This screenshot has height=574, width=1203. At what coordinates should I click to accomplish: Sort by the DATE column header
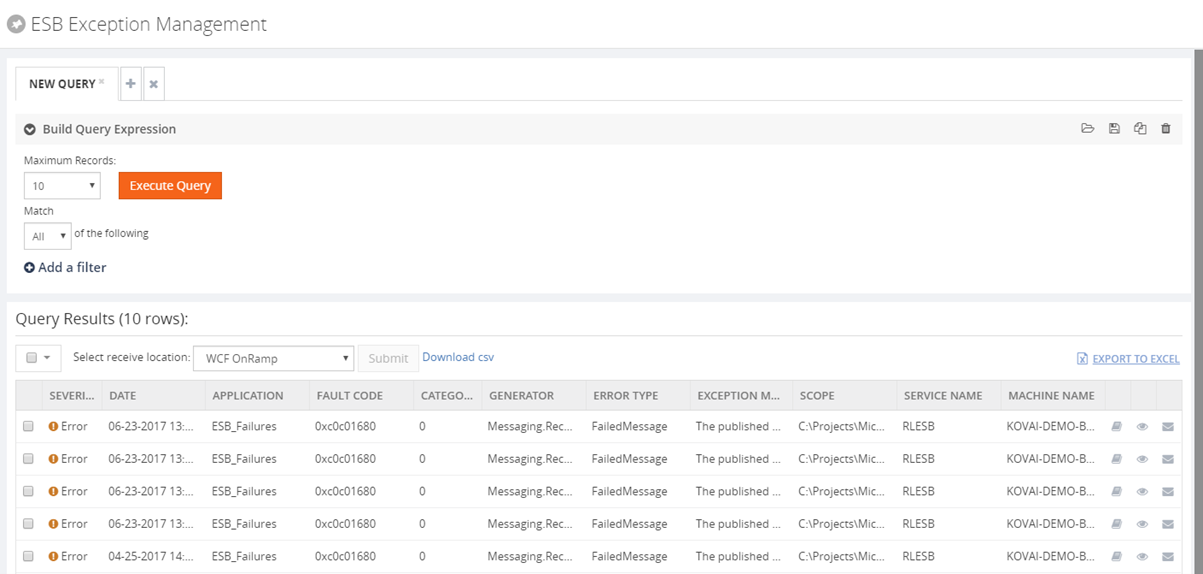[x=153, y=396]
